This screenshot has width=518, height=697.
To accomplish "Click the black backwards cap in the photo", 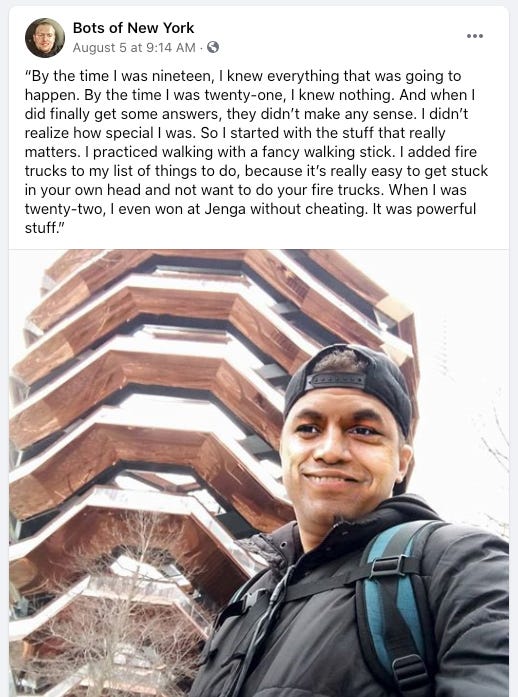I will [x=349, y=382].
